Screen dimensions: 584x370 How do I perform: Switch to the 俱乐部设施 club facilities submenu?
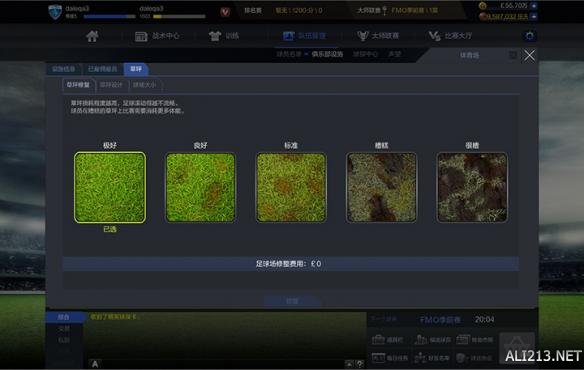327,54
